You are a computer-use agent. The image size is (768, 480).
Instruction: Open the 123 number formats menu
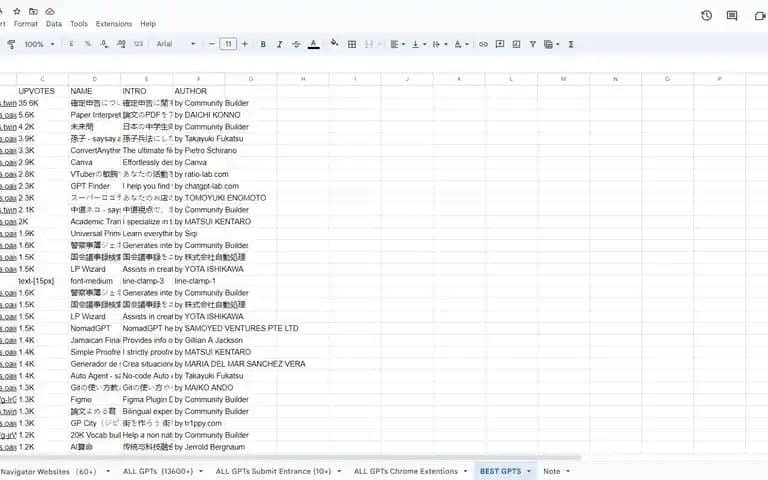pos(138,44)
